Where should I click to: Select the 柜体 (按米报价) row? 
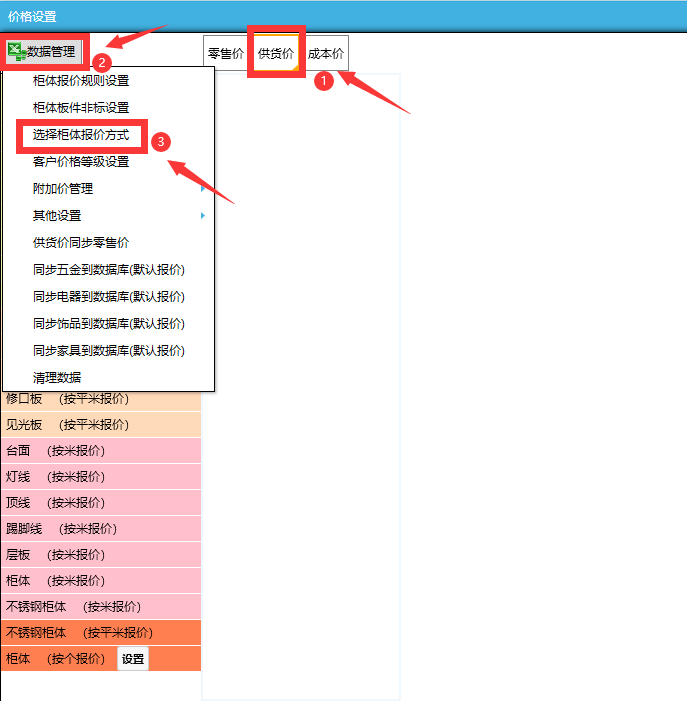pyautogui.click(x=101, y=580)
